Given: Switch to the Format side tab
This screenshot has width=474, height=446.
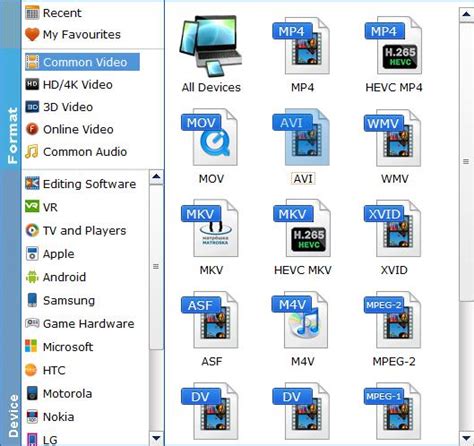Looking at the screenshot, I should 11,109.
